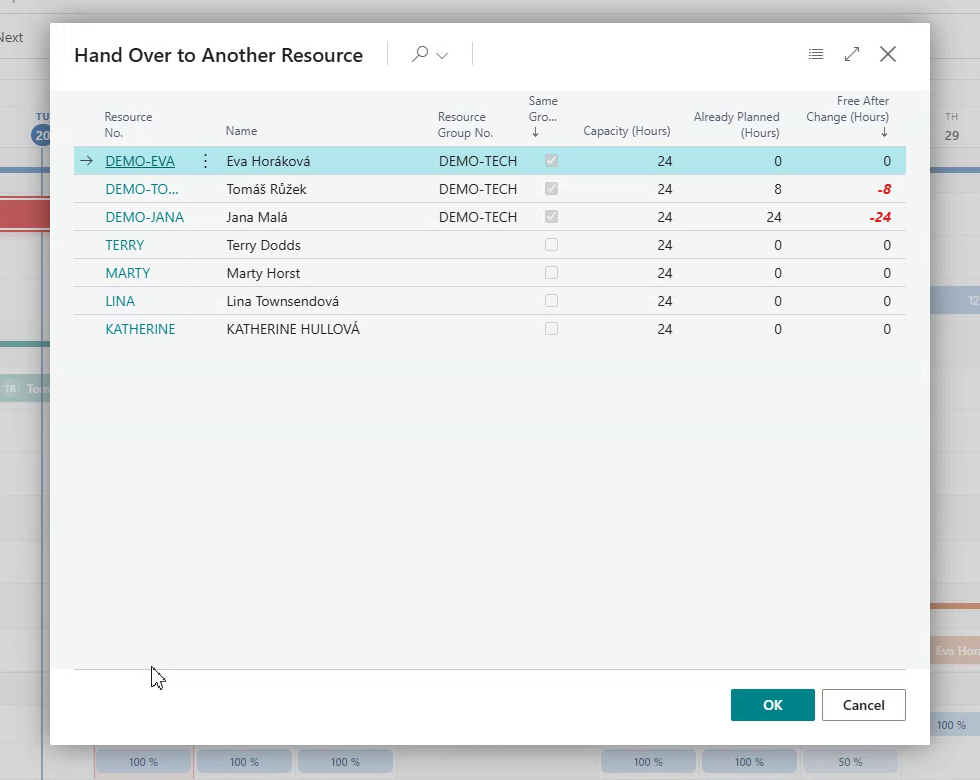The image size is (980, 780).
Task: Toggle Same Group checkbox for Lina Townsendová
Action: [x=551, y=301]
